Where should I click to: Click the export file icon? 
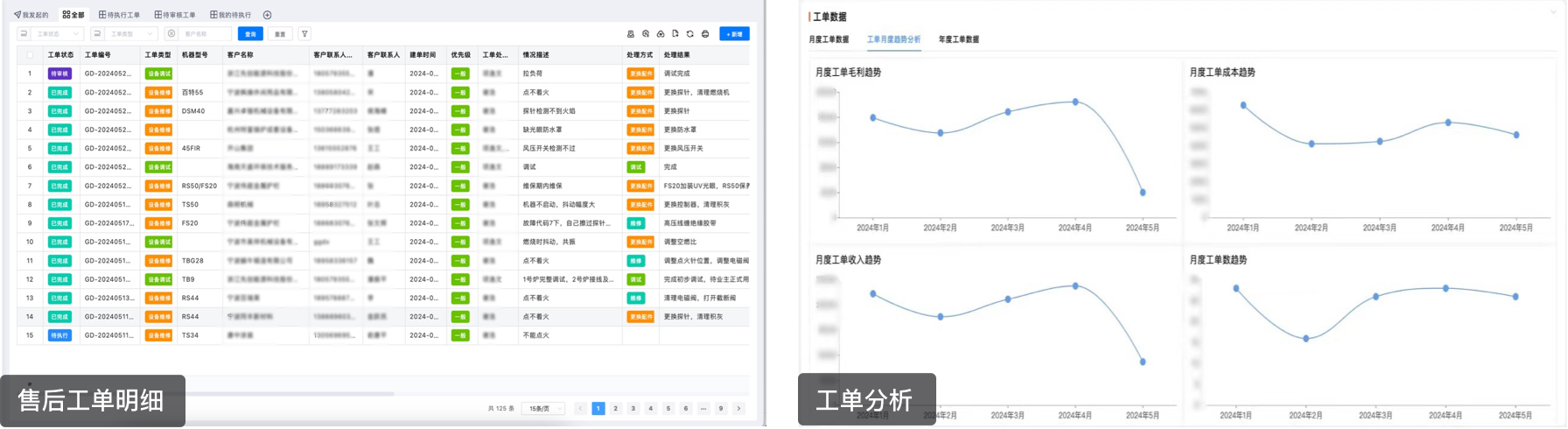pos(675,34)
